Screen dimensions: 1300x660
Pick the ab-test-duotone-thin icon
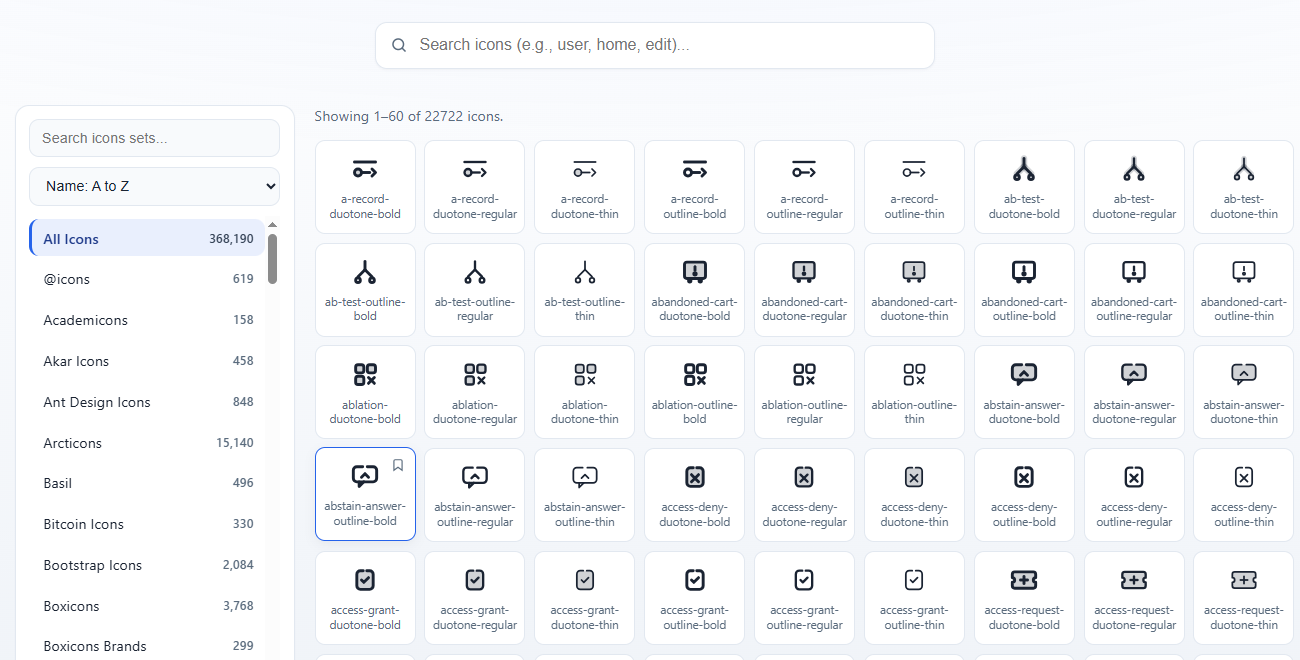click(1243, 187)
